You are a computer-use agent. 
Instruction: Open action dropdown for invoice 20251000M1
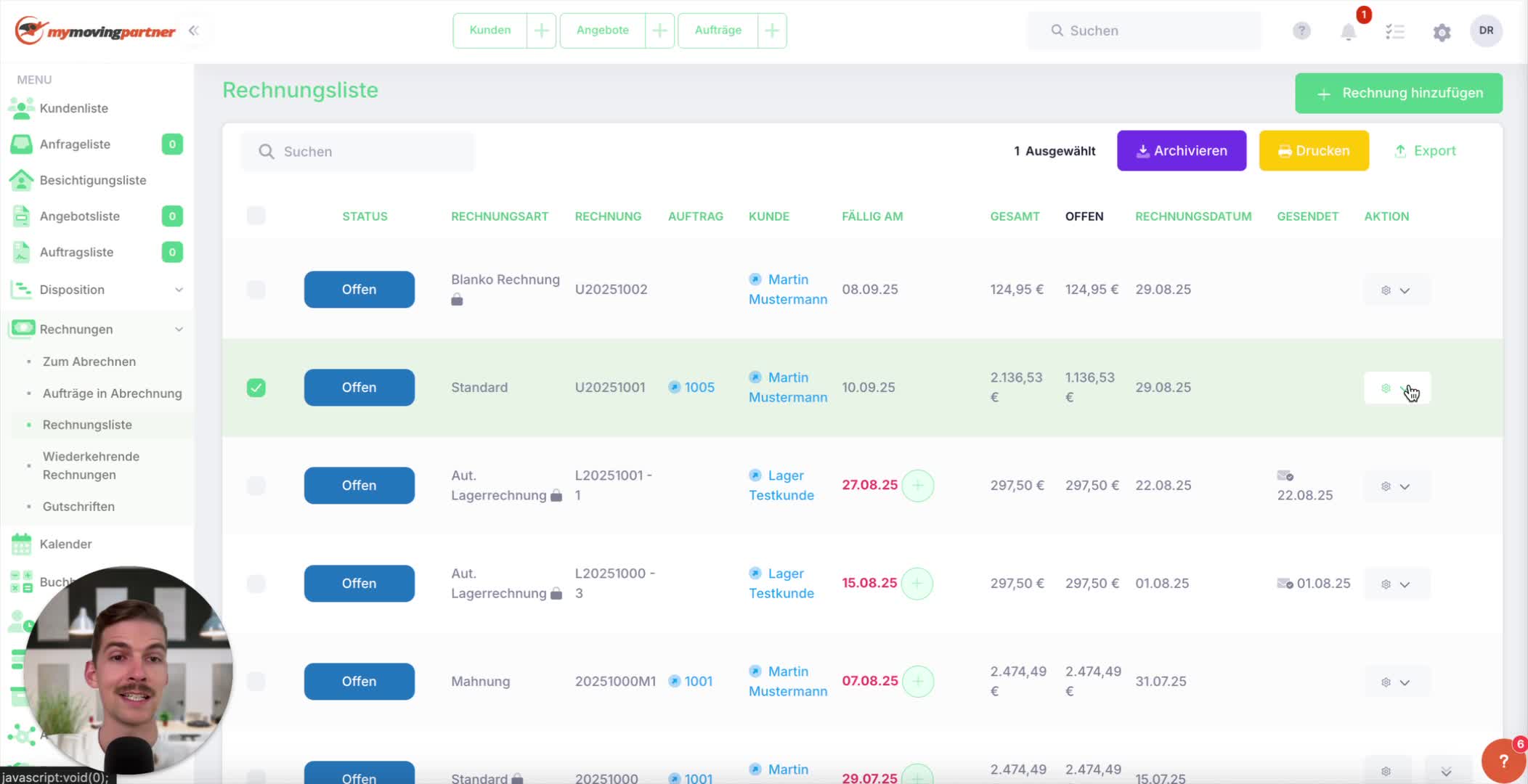[1397, 682]
